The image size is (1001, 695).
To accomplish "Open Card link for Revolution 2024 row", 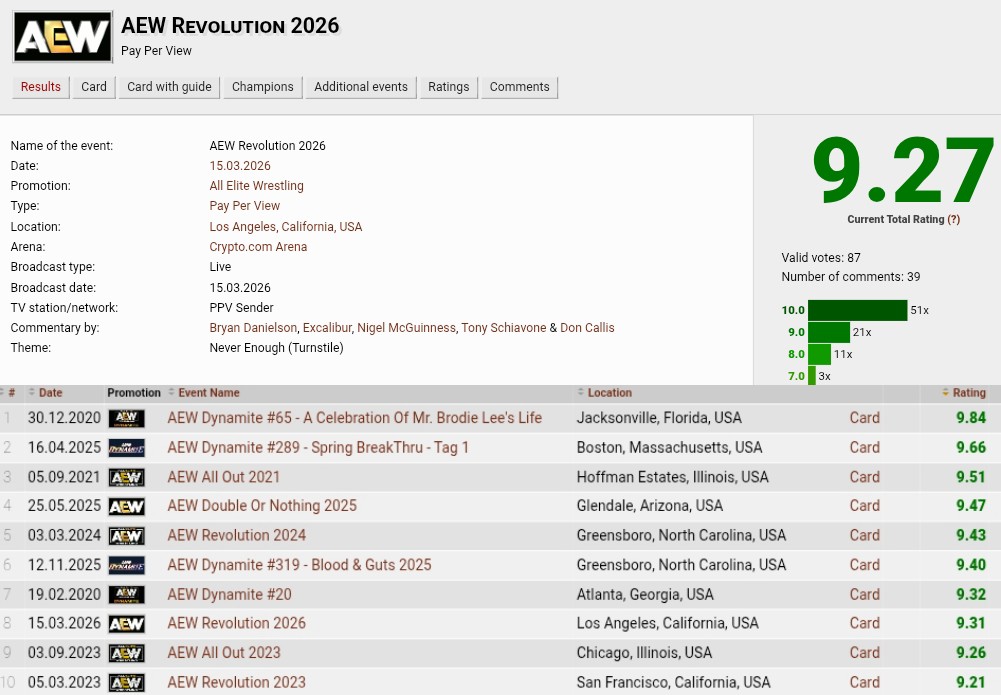I will [864, 535].
